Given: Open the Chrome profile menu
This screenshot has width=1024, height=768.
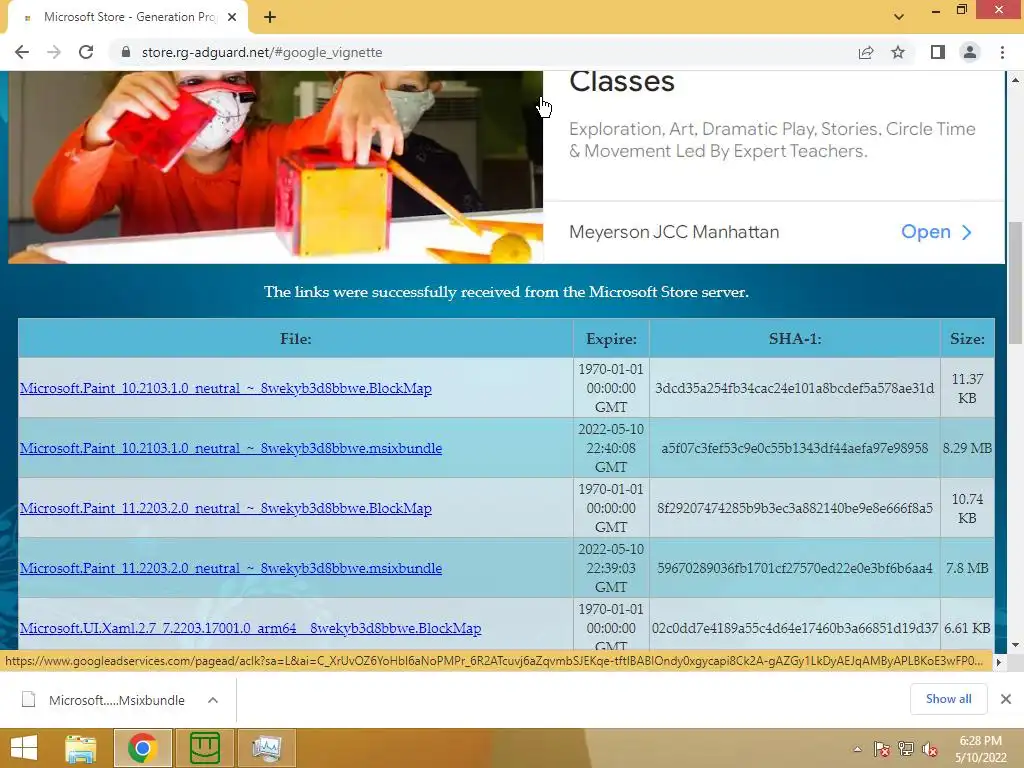Looking at the screenshot, I should point(970,52).
